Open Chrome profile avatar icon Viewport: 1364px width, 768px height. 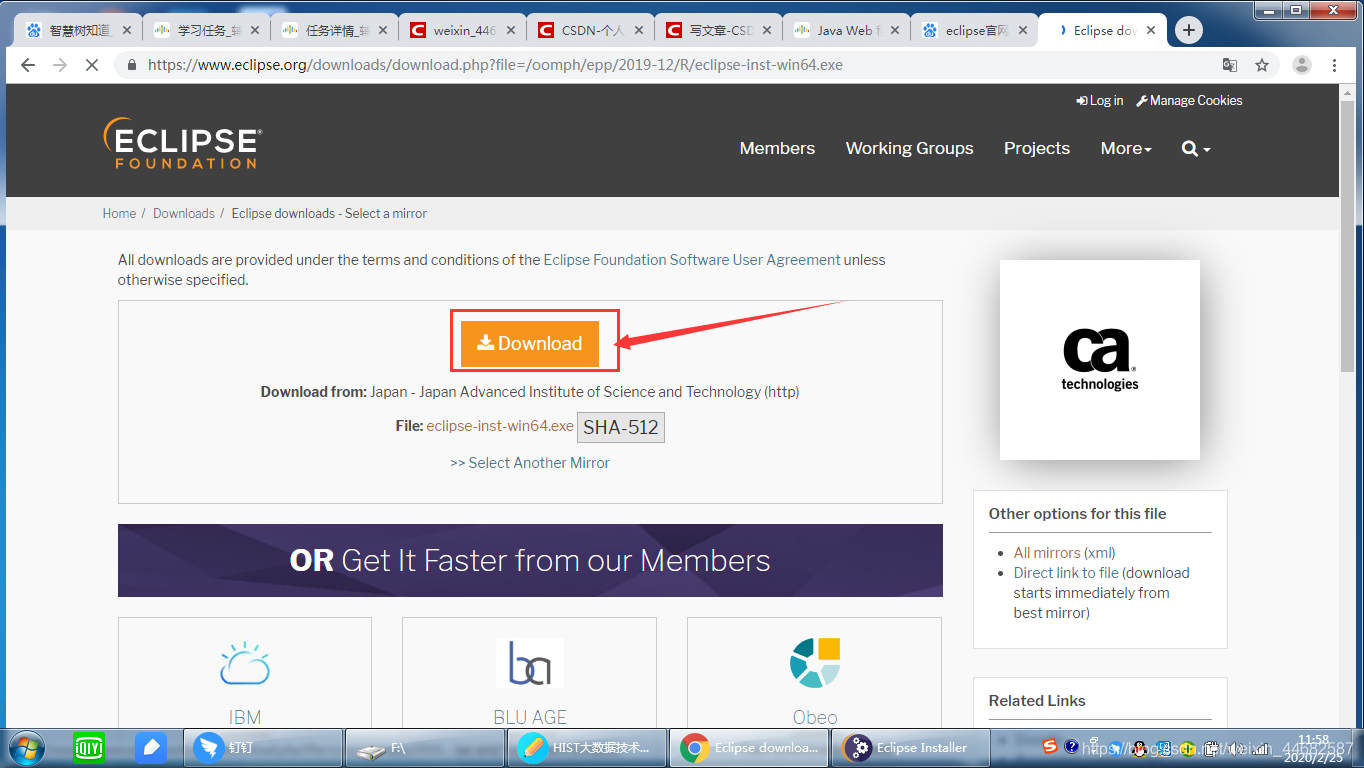point(1302,65)
